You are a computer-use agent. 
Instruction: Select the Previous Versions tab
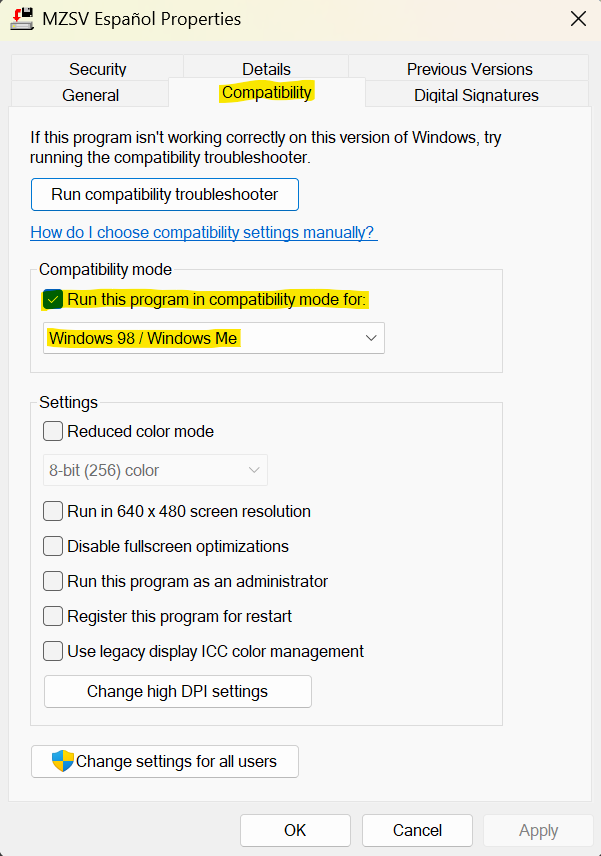(x=469, y=69)
